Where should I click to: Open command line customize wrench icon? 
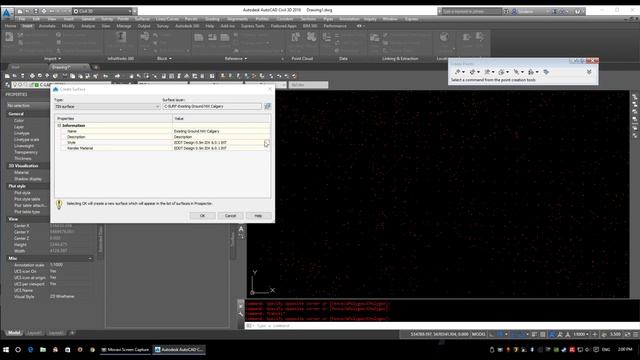241,314
